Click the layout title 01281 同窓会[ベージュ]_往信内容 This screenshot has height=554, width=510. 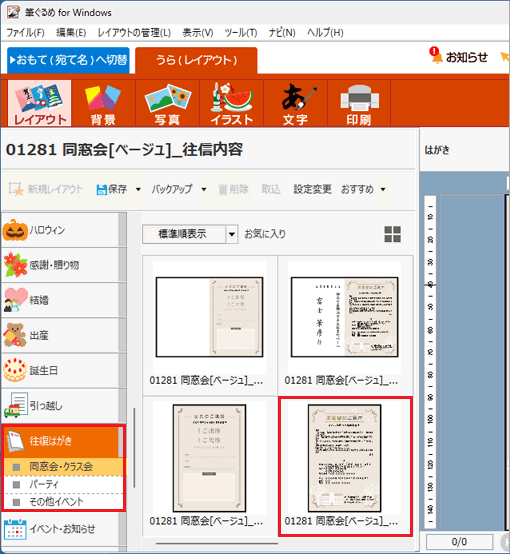point(124,149)
